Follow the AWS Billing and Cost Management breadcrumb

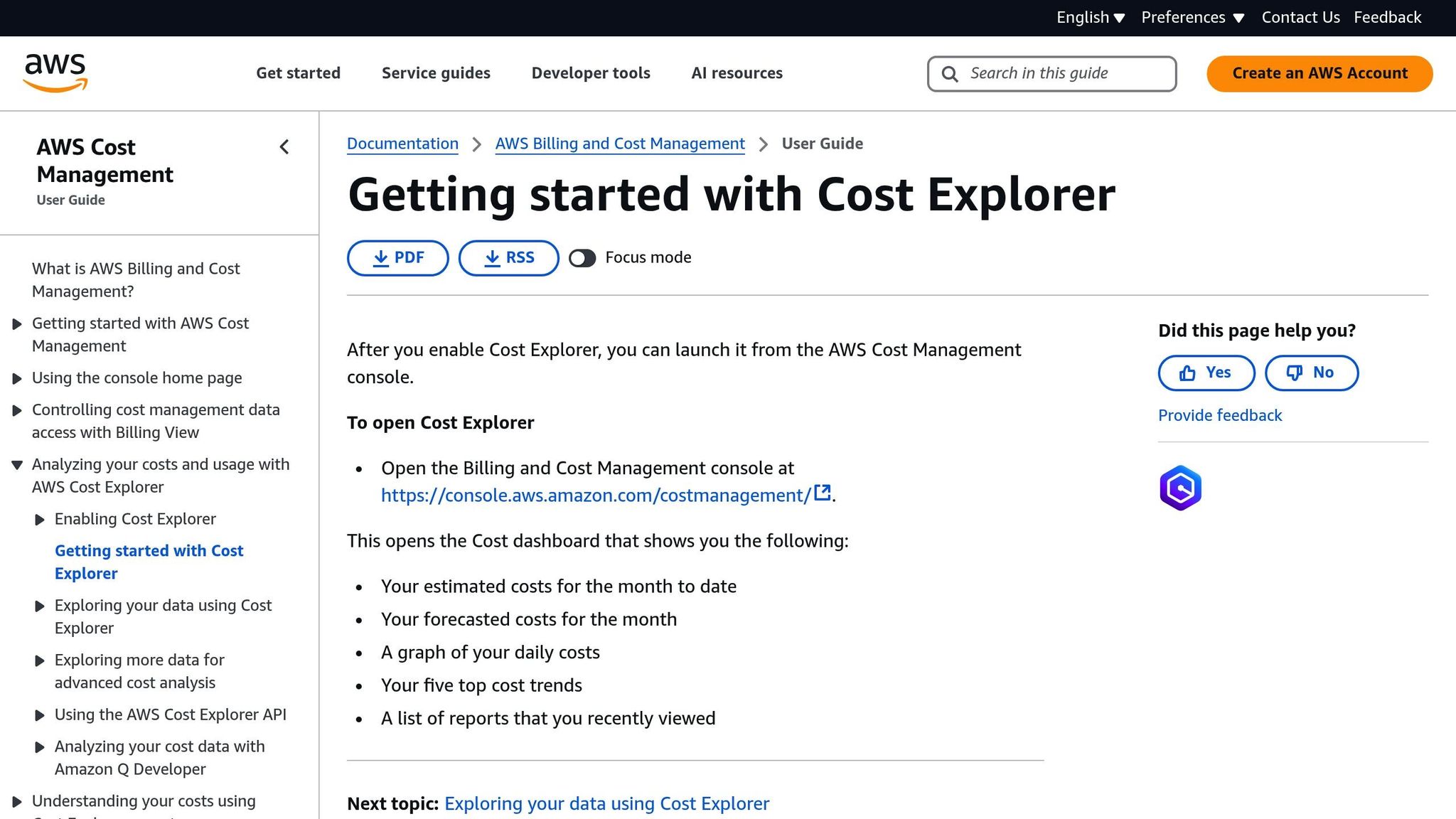point(619,144)
